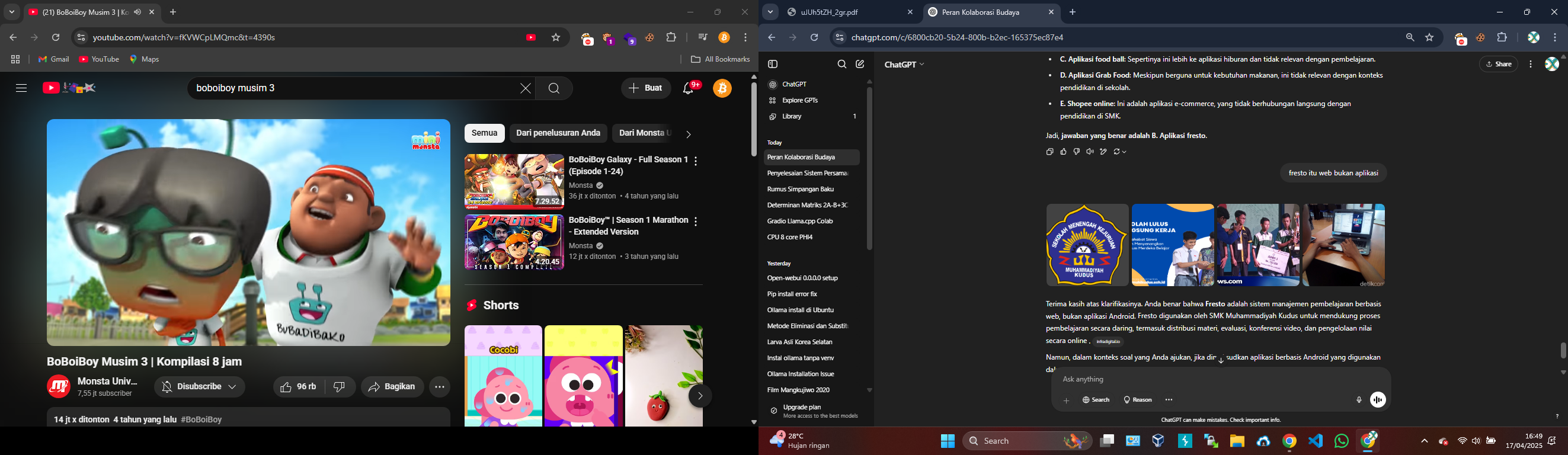Screen dimensions: 1568x455
Task: Click the Share conversation button
Action: pyautogui.click(x=1499, y=65)
